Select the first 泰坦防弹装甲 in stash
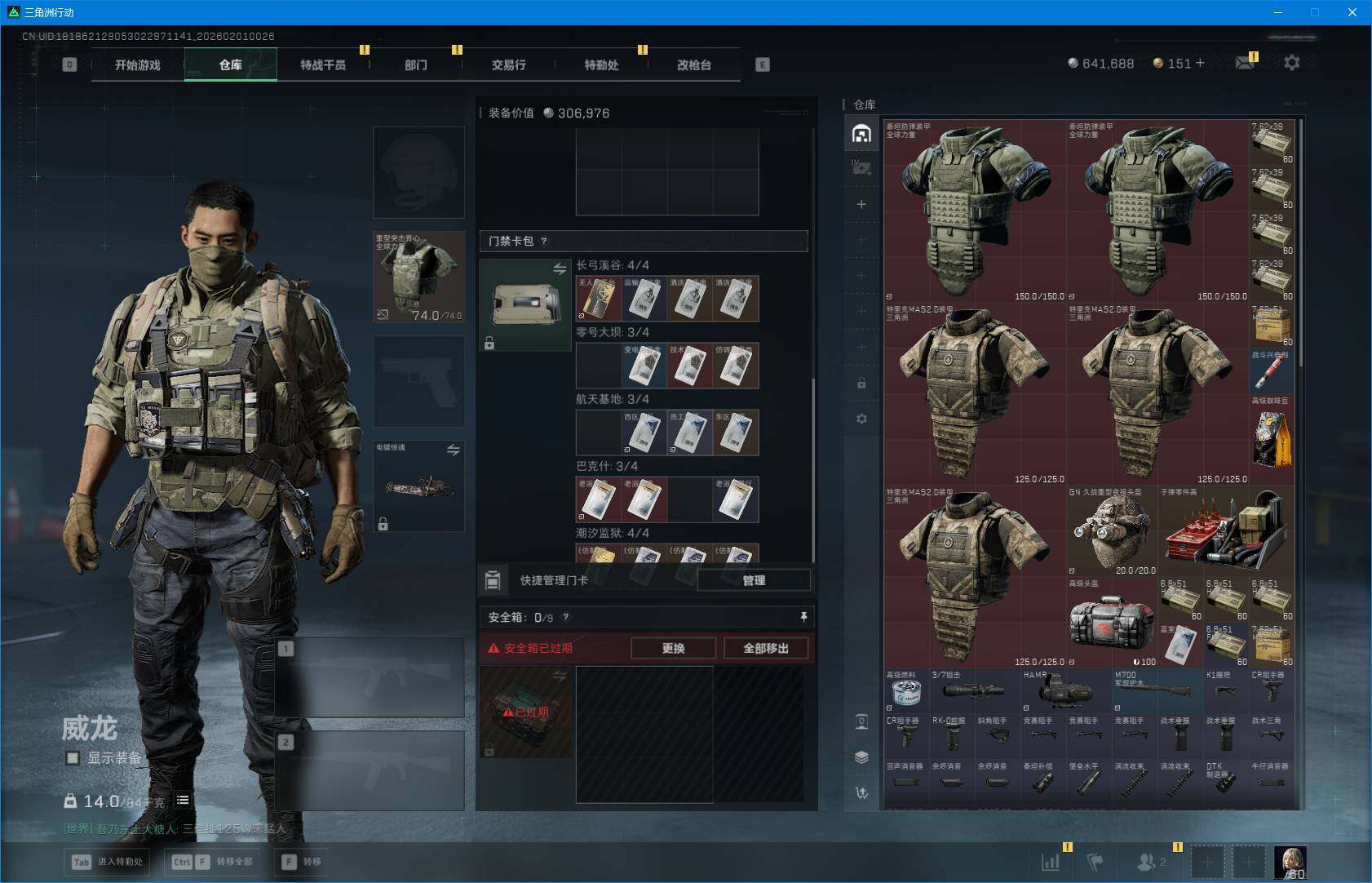This screenshot has height=883, width=1372. coord(976,211)
